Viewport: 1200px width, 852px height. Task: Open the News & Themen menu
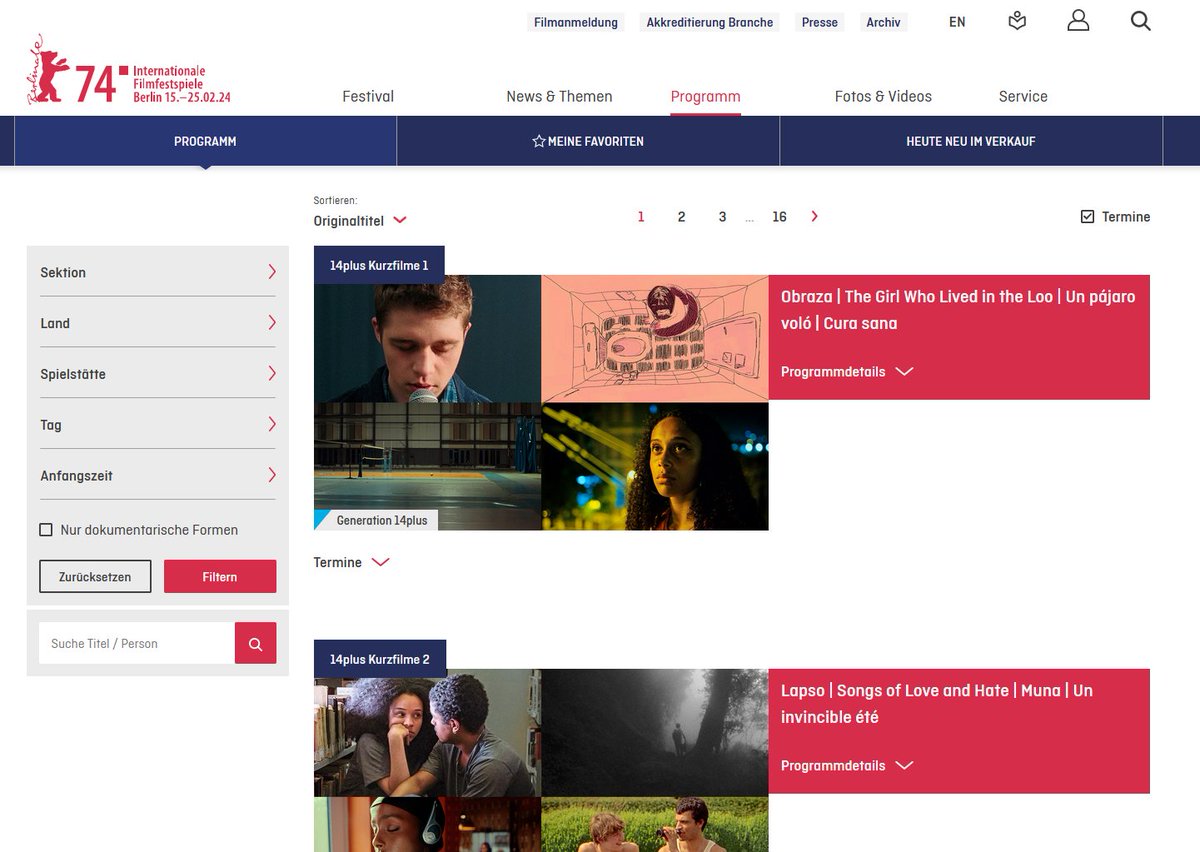(x=559, y=97)
